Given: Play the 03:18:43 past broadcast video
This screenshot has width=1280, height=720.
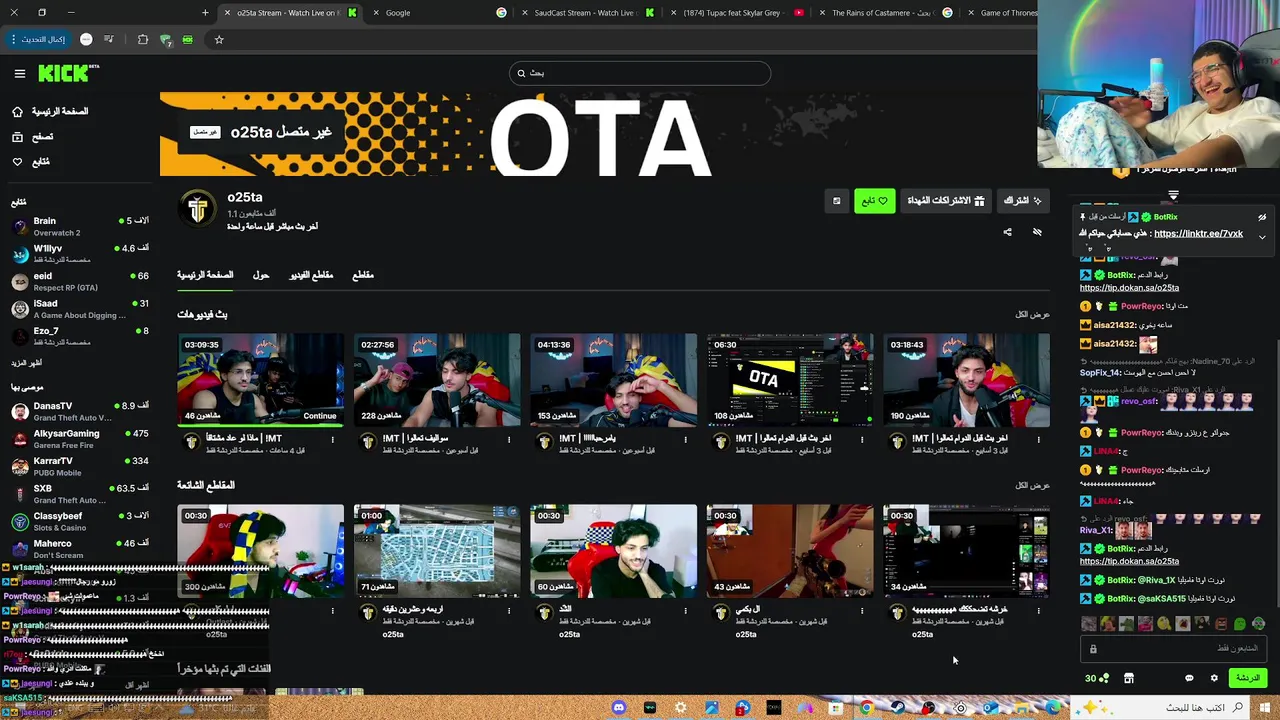Looking at the screenshot, I should [966, 380].
